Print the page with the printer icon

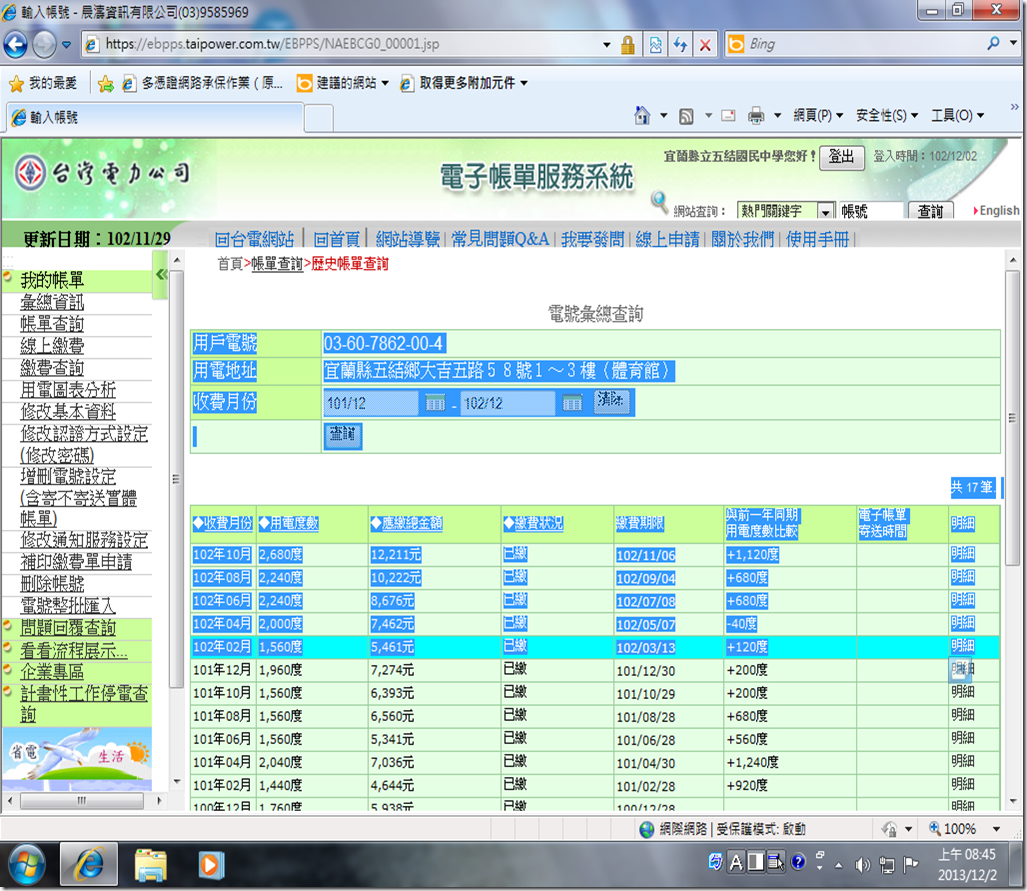pyautogui.click(x=756, y=116)
